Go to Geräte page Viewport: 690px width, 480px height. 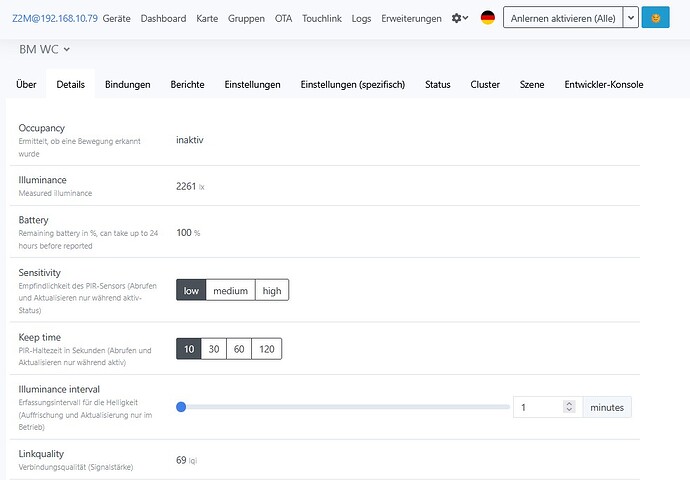(x=117, y=18)
